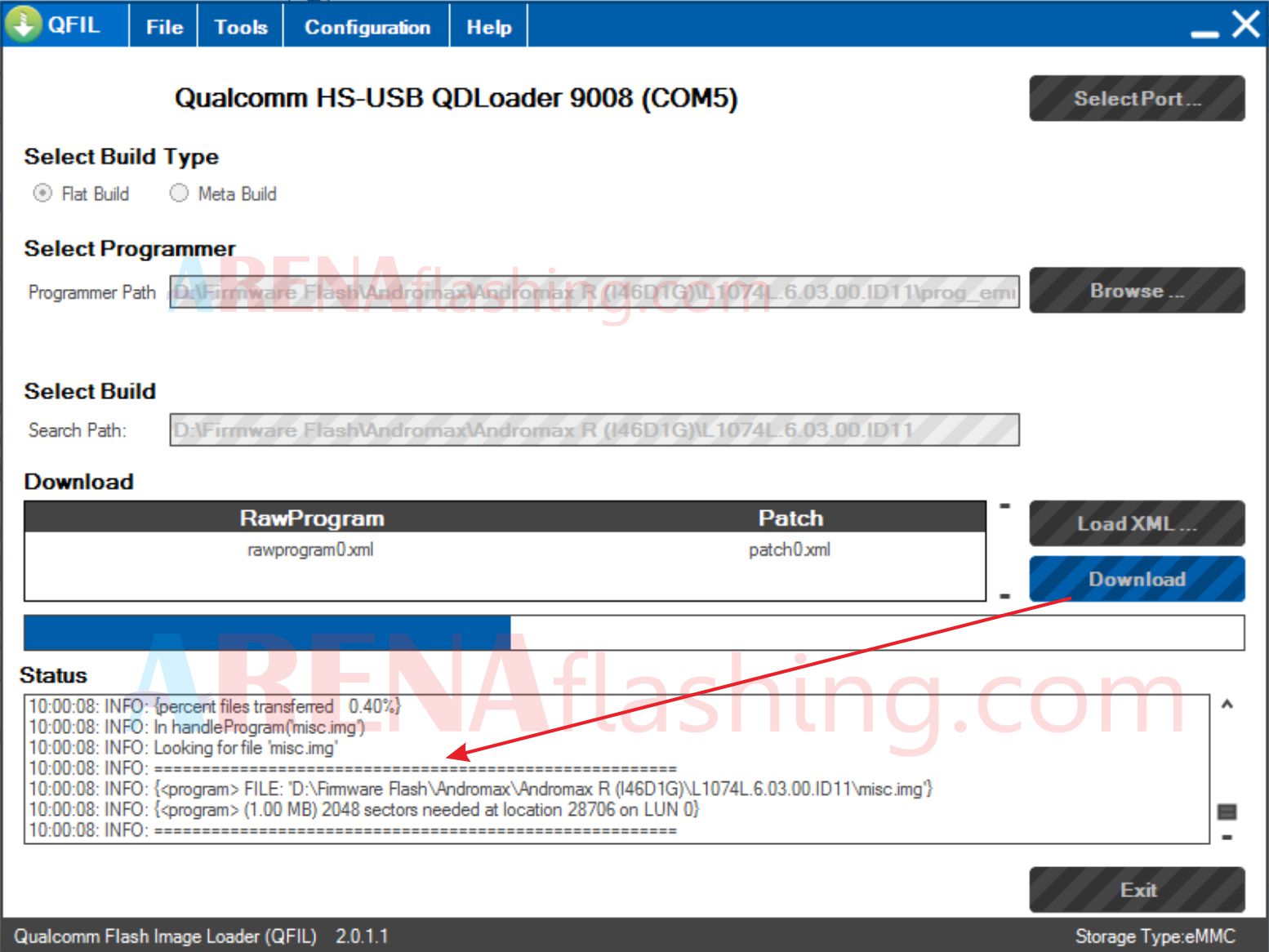Select the Flat Build radio button
Screen dimensions: 1269x952
coord(42,194)
